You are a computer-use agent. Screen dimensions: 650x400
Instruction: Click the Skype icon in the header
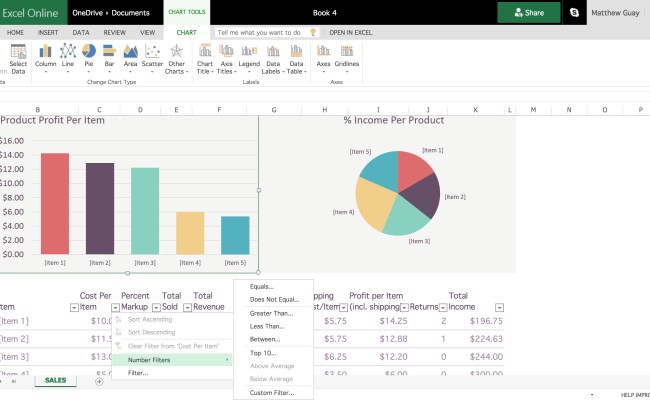(574, 12)
